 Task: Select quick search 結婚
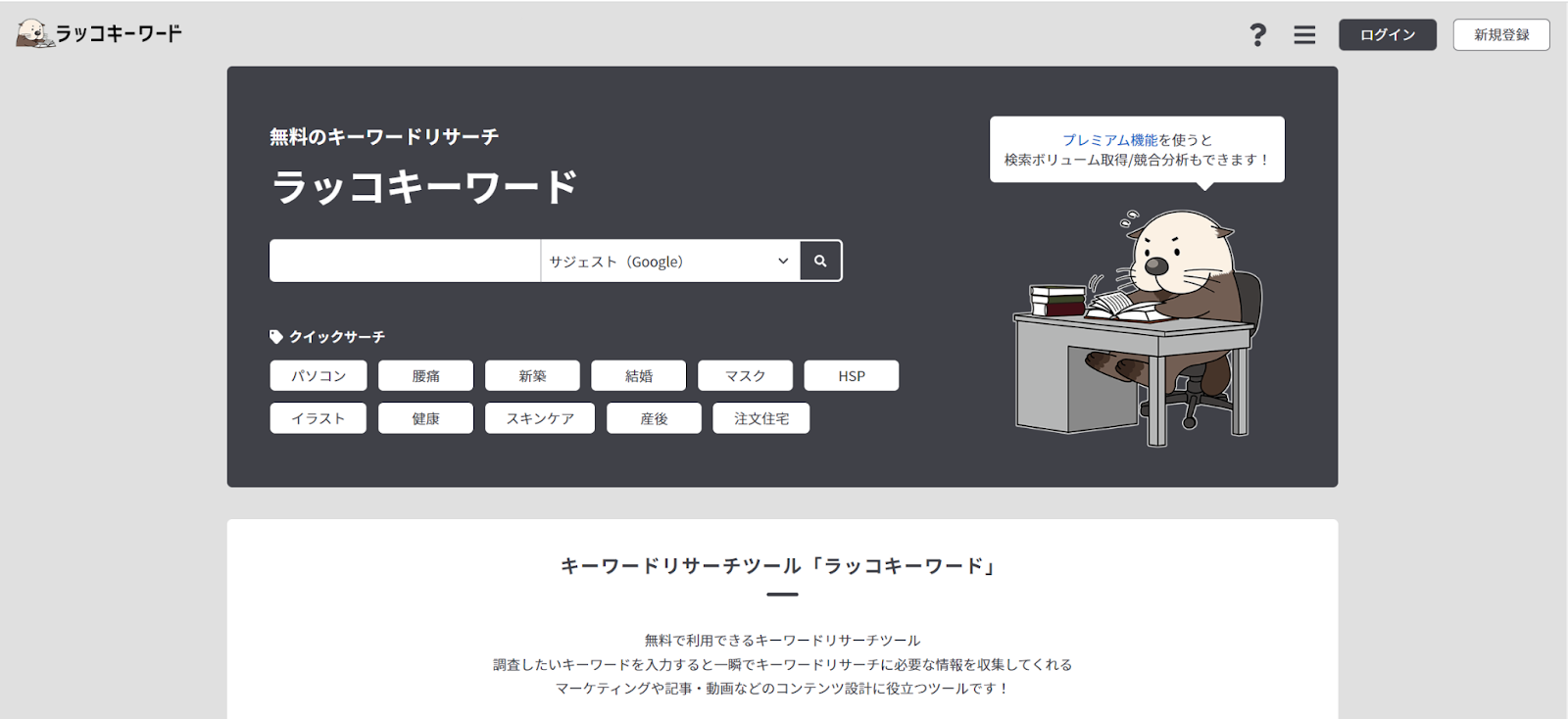click(639, 375)
